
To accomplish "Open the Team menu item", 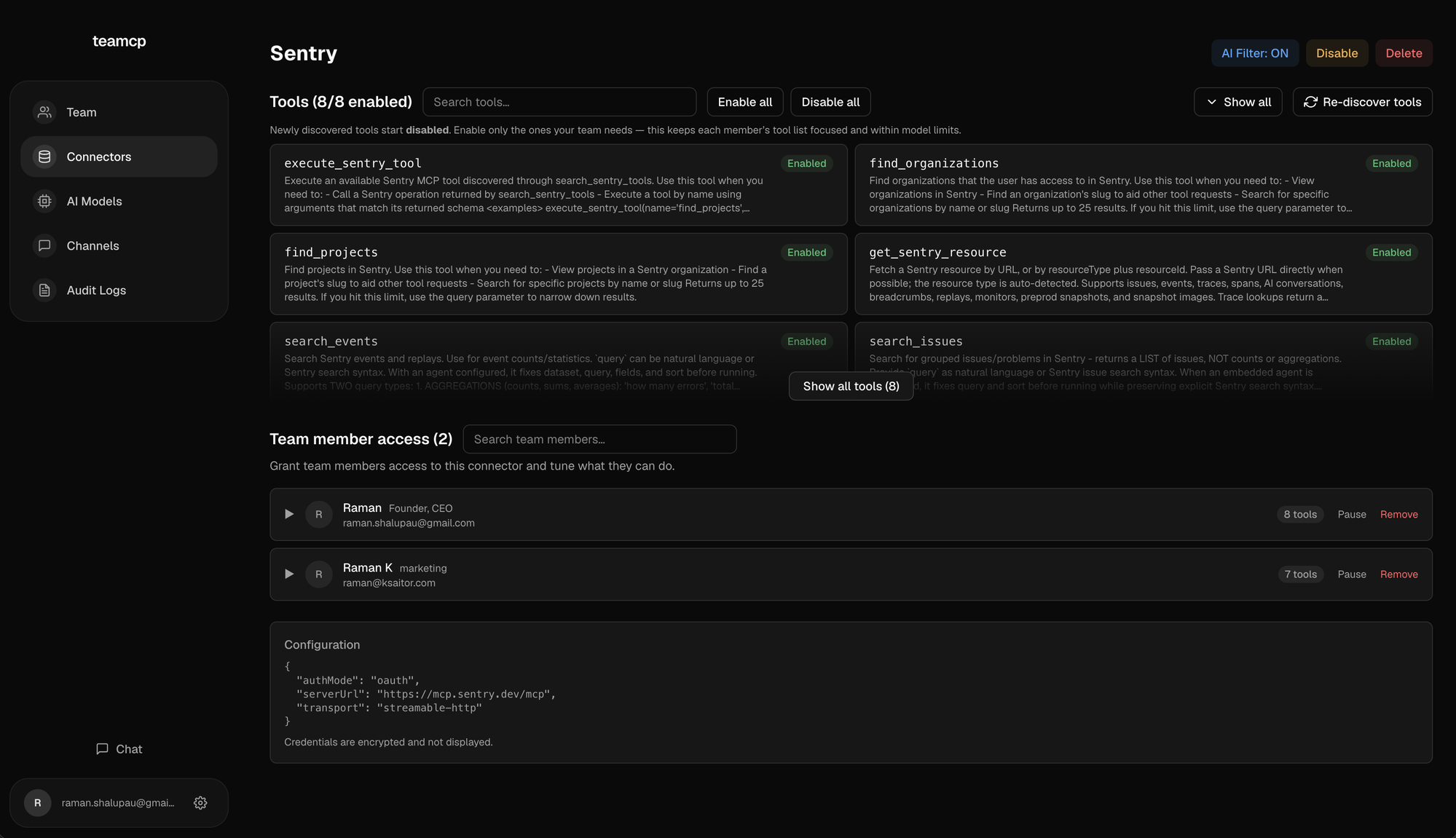I will click(x=119, y=112).
